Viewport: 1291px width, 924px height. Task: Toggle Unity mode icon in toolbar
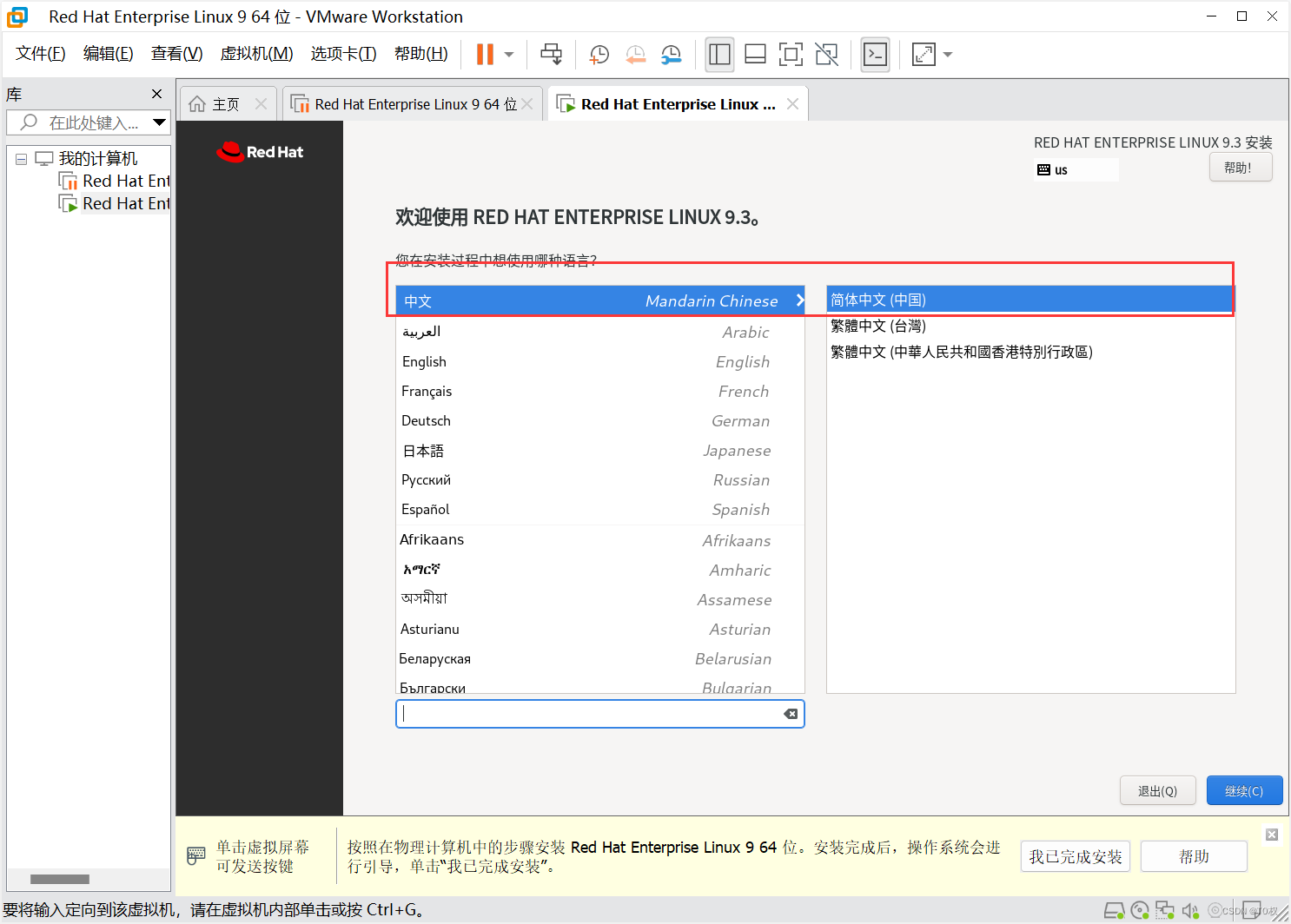[x=826, y=54]
